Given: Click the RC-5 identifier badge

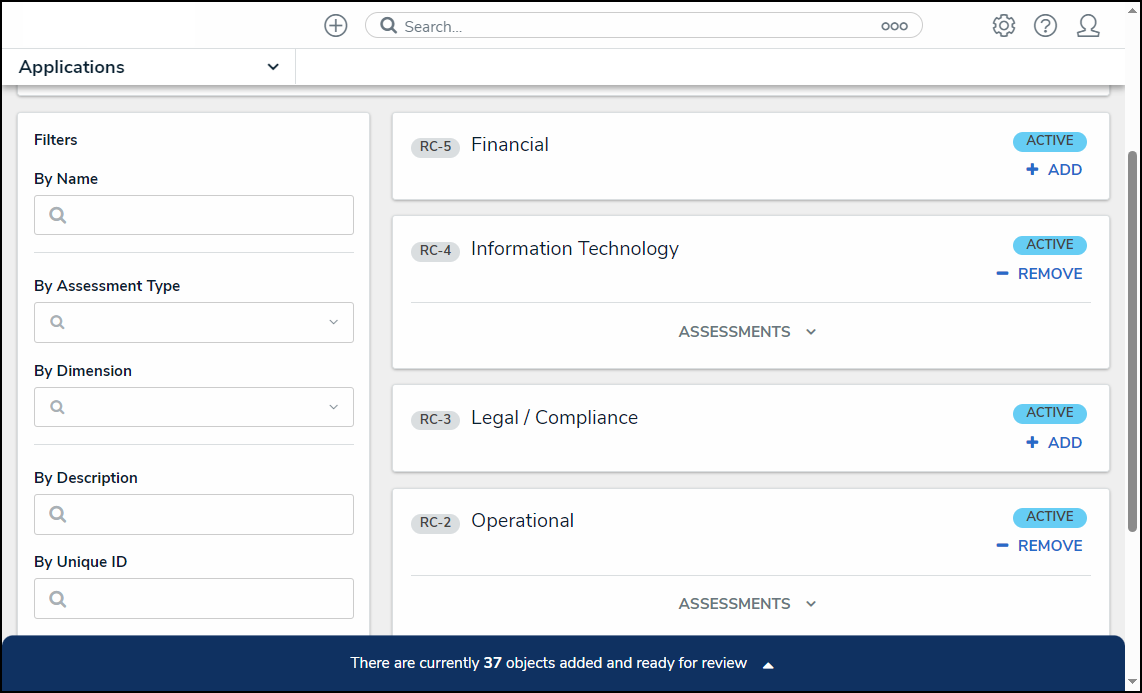Looking at the screenshot, I should point(435,147).
